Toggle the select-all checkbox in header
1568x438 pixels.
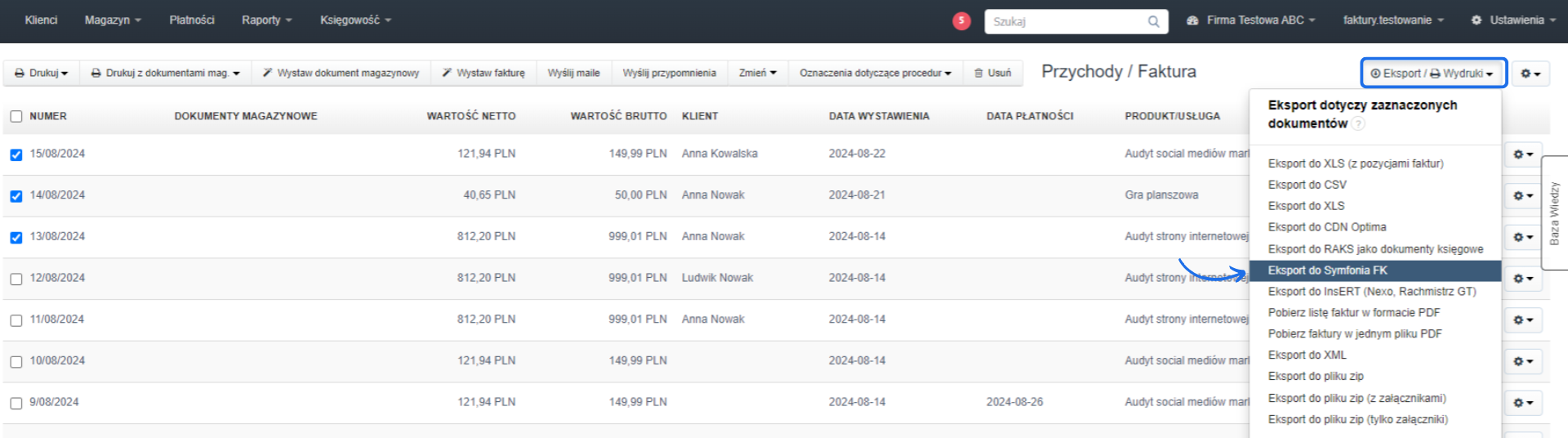tap(16, 116)
